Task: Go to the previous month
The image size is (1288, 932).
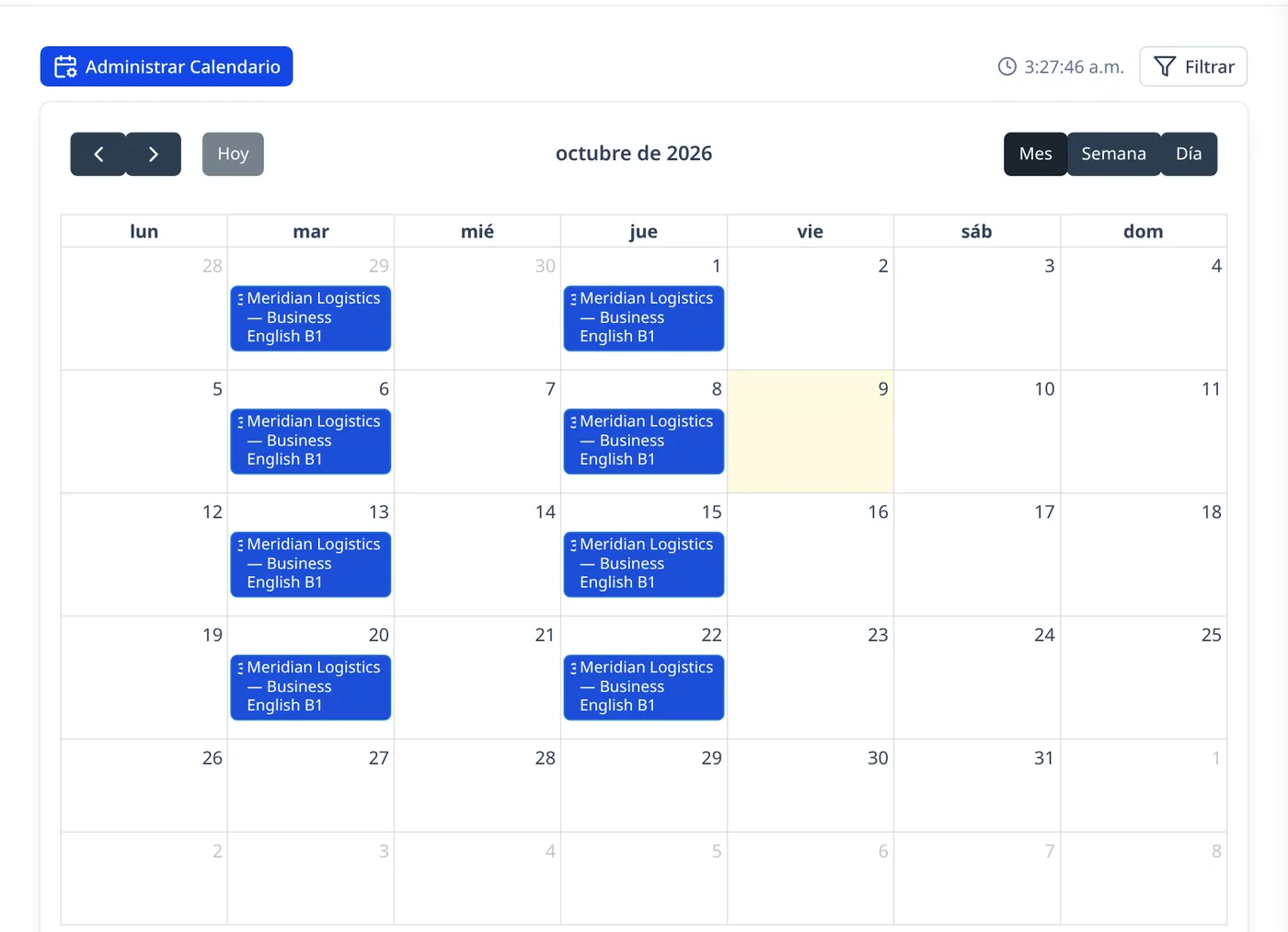Action: (98, 155)
